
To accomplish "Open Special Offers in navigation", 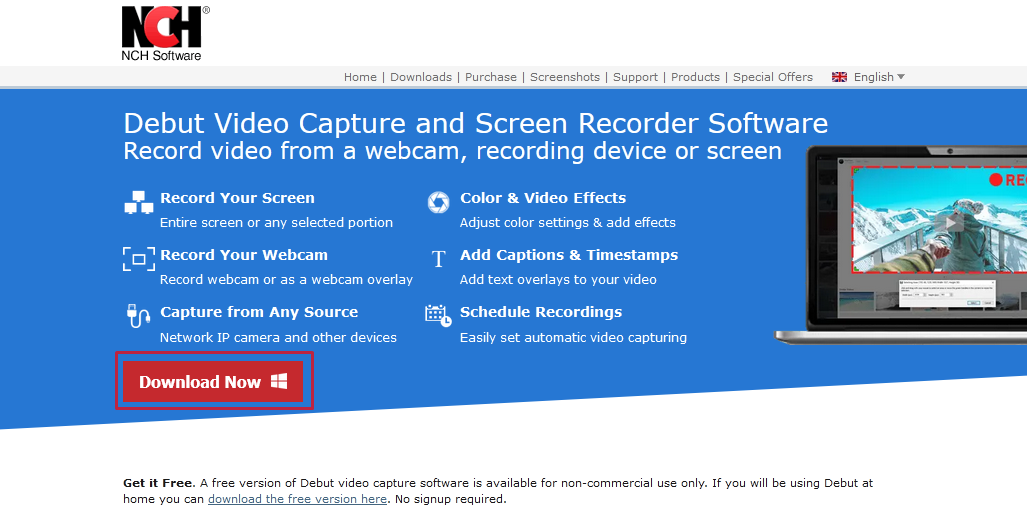I will (x=773, y=77).
